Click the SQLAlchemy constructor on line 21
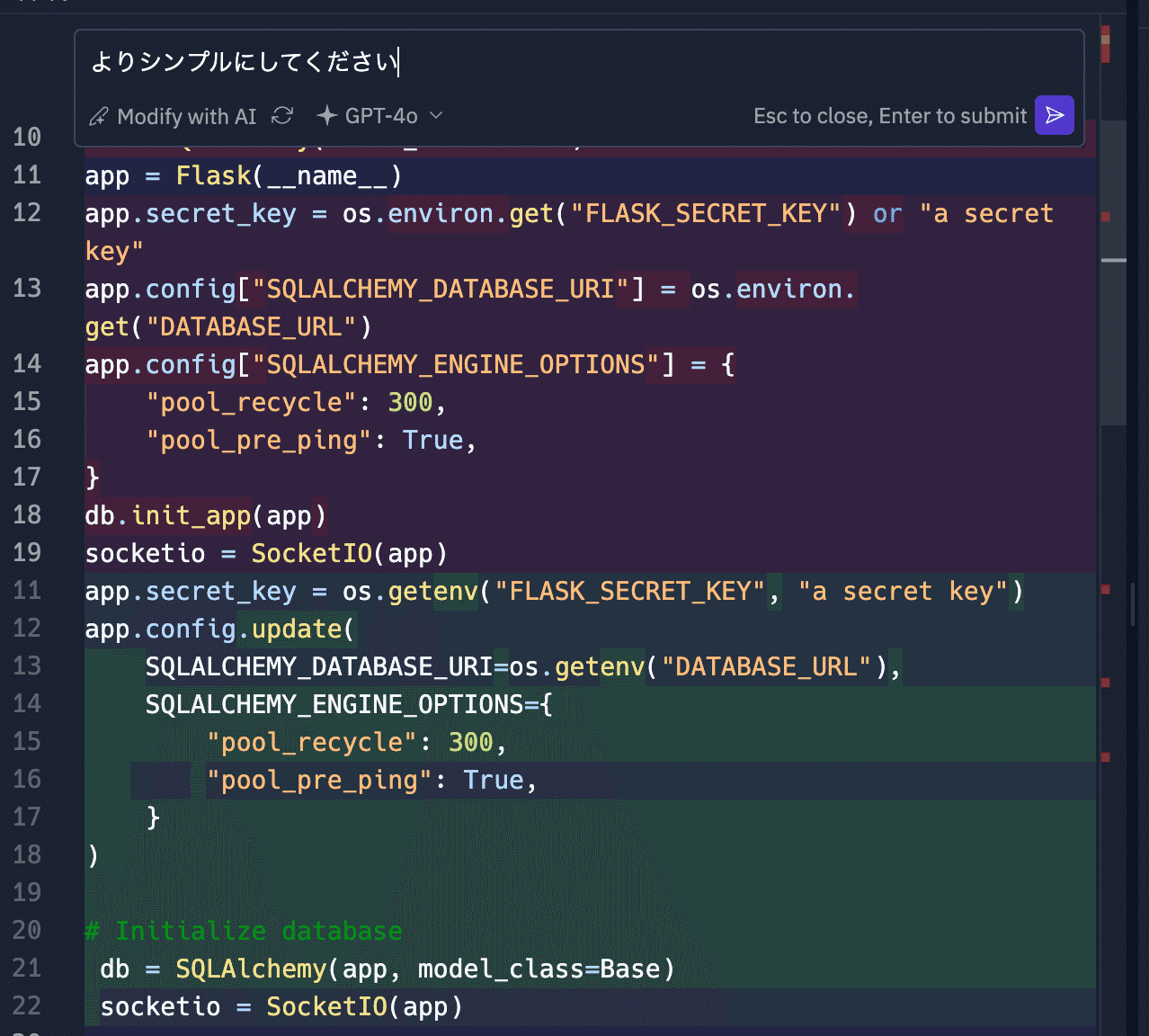 point(251,969)
